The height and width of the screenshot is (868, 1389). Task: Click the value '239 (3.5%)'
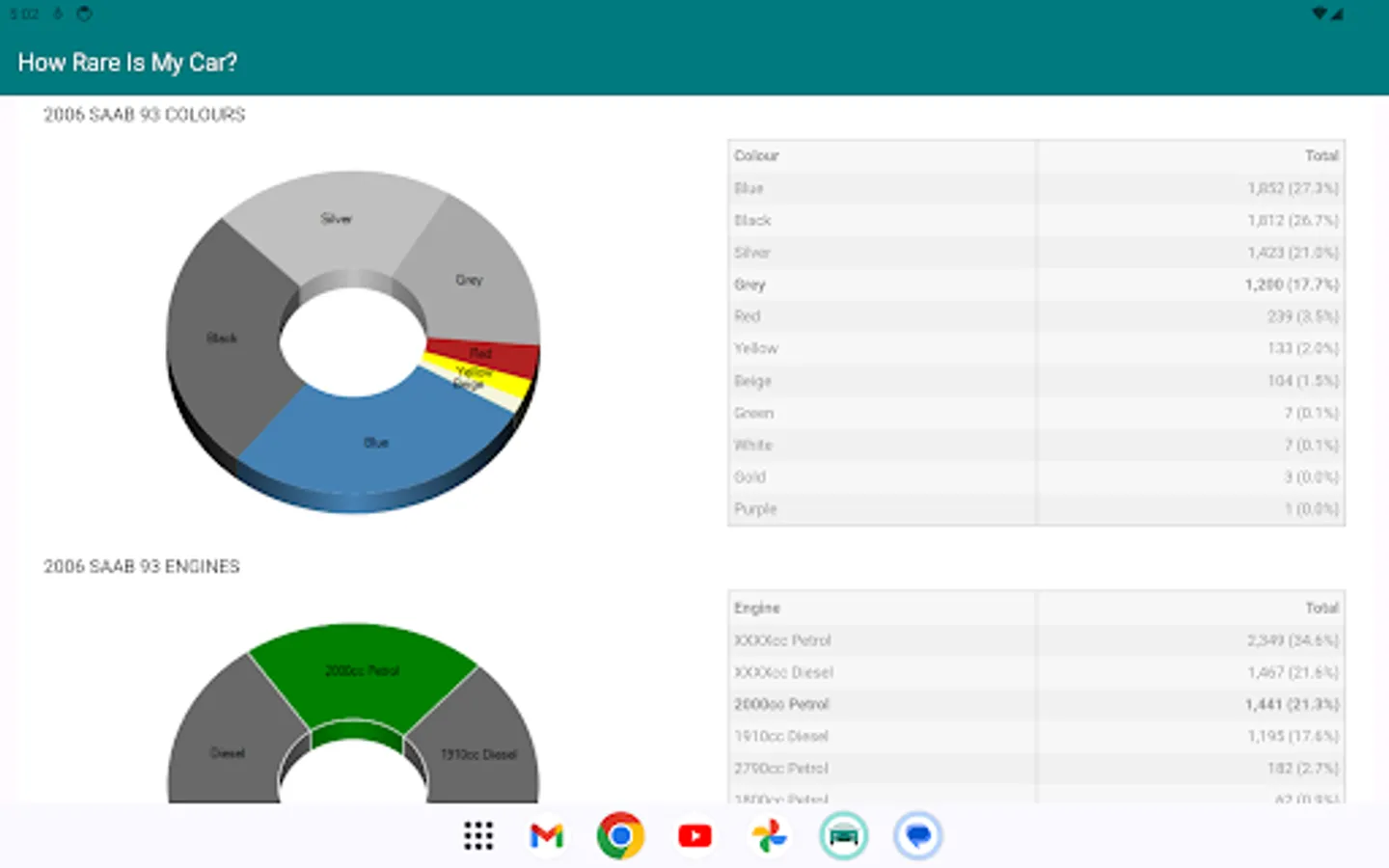[1303, 316]
